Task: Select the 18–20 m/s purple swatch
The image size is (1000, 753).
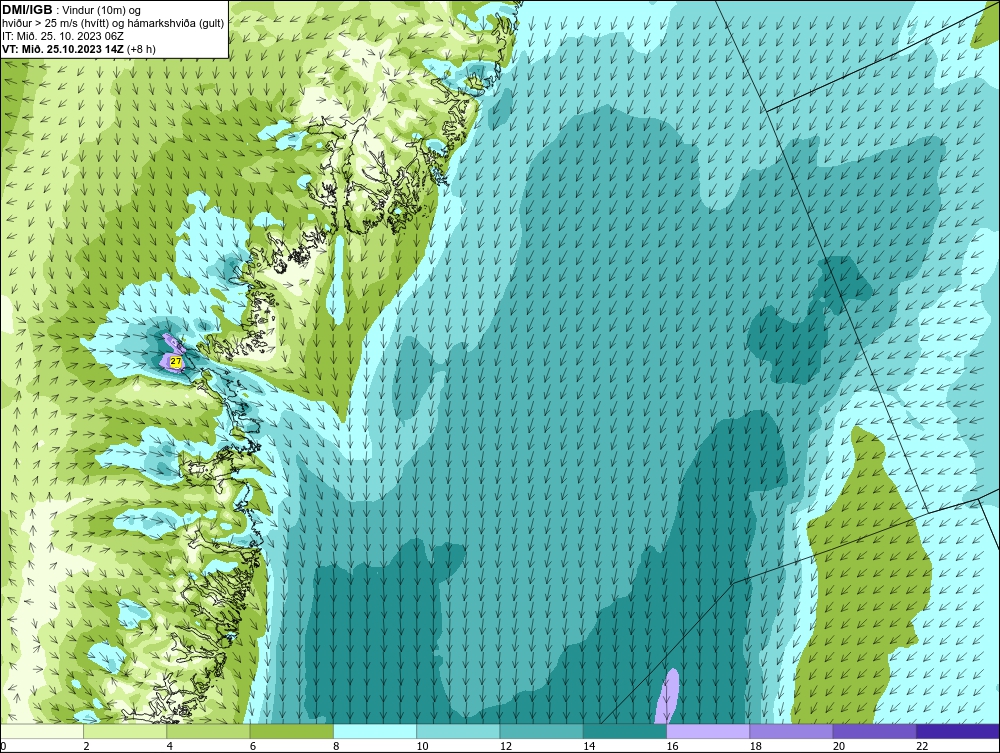Action: [791, 731]
